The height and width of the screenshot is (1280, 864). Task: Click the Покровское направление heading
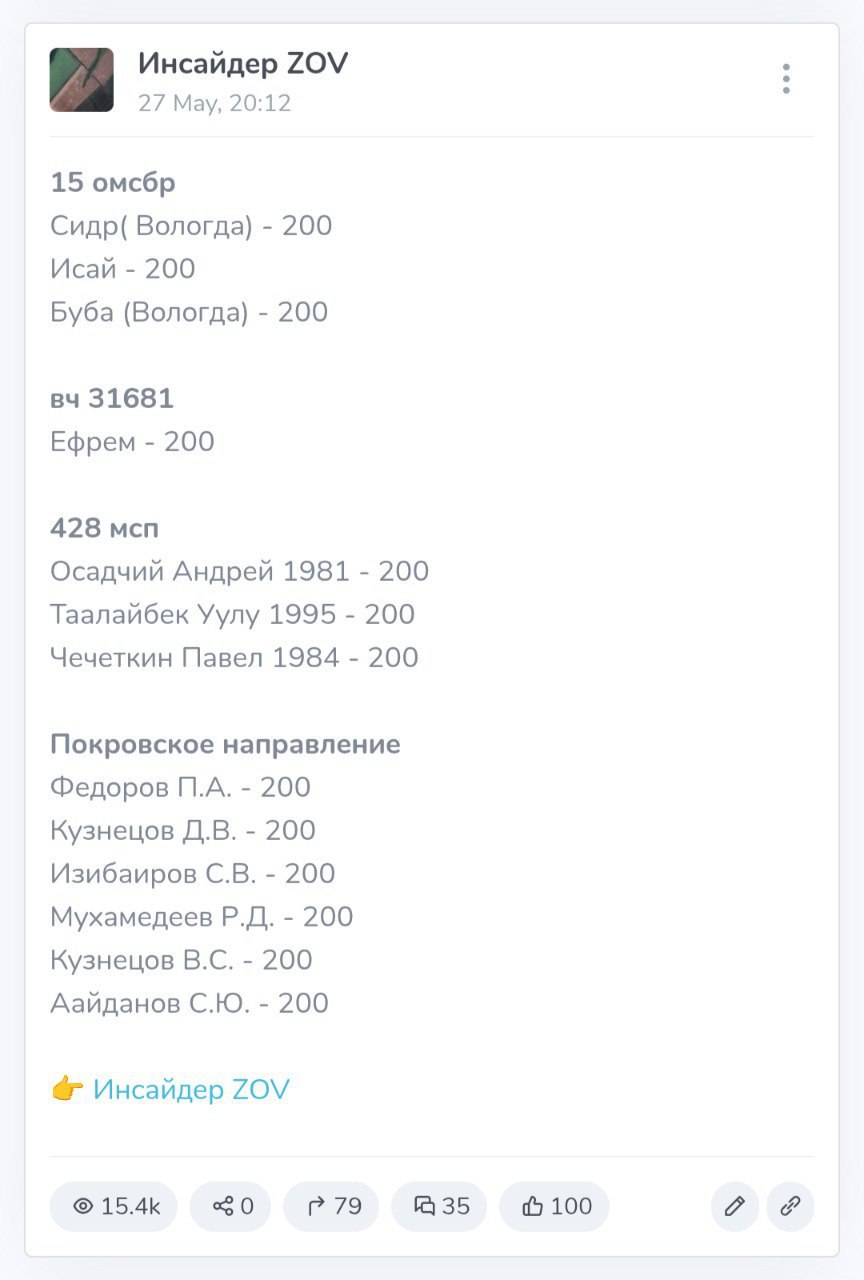pyautogui.click(x=225, y=744)
